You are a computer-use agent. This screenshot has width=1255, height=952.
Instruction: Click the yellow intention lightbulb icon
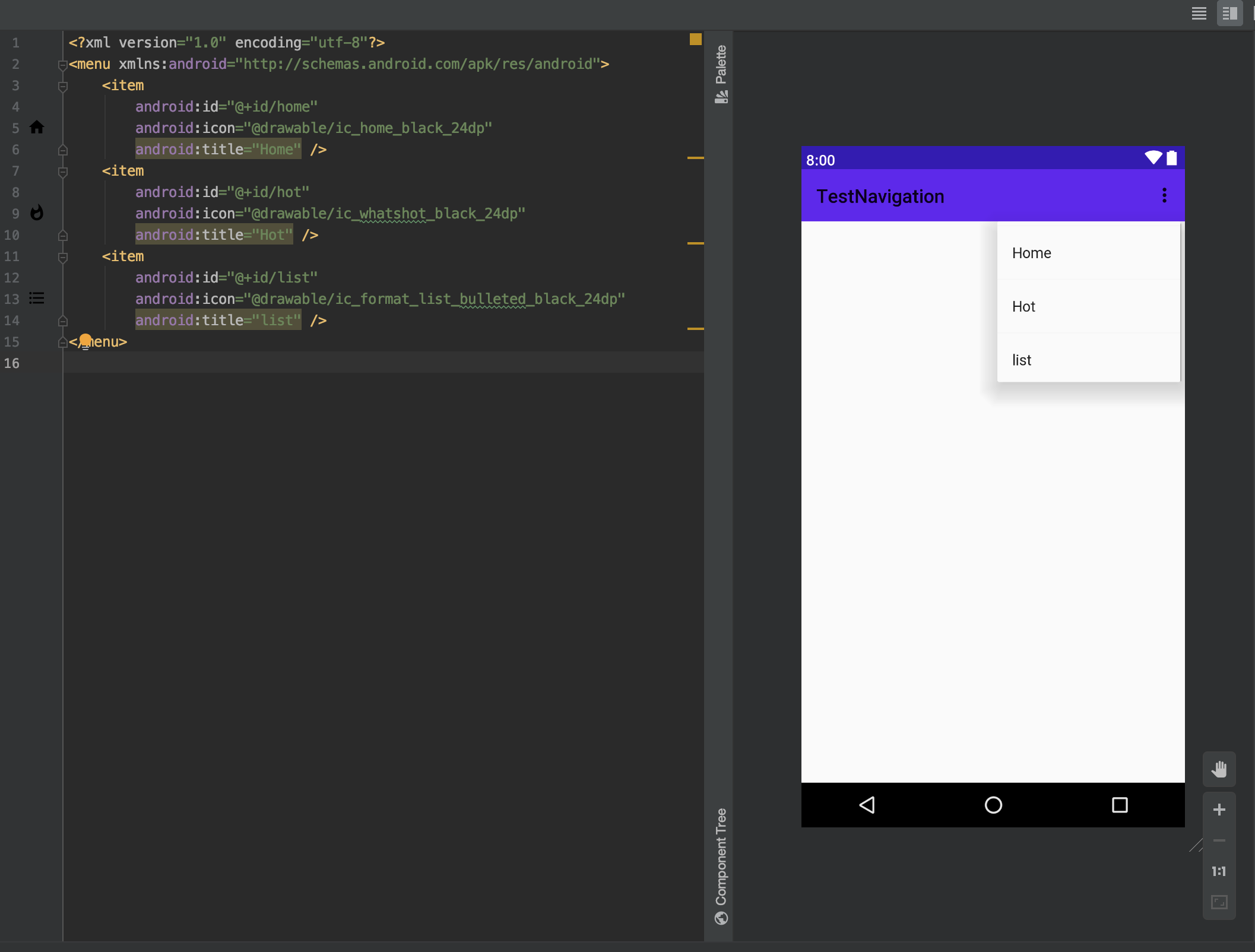pyautogui.click(x=85, y=341)
